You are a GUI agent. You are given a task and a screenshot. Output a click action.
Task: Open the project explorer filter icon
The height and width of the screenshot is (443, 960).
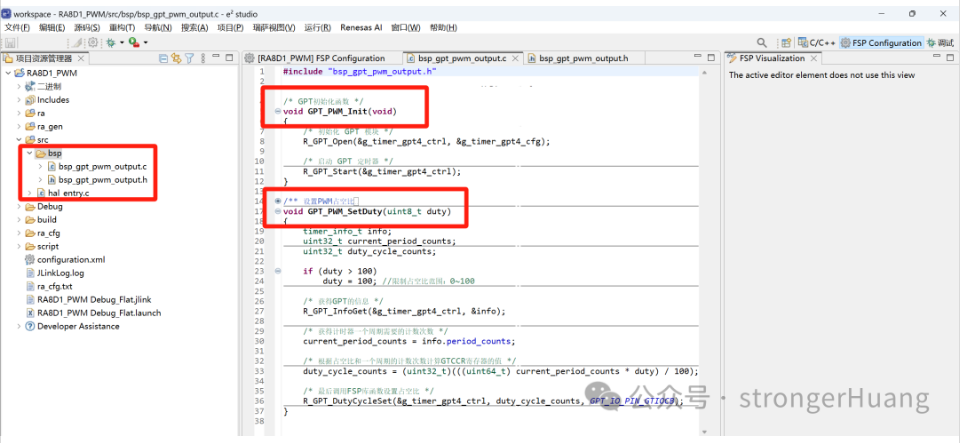pos(190,58)
